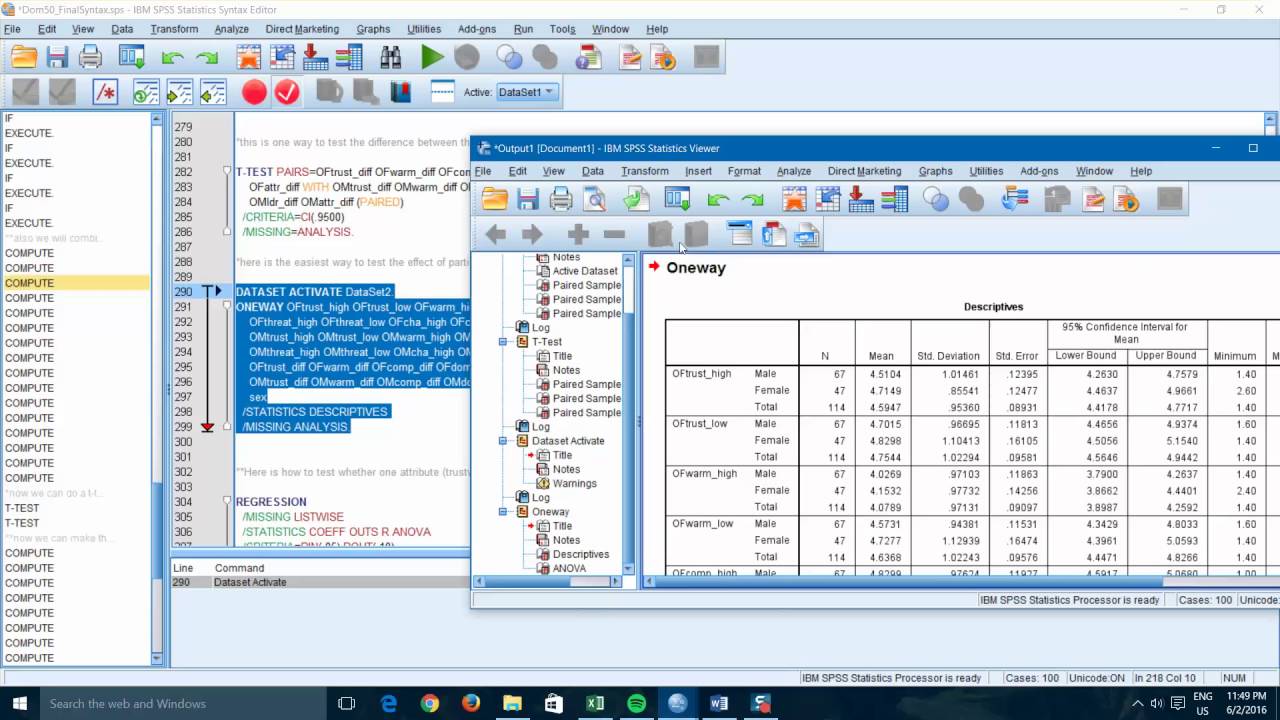Screen dimensions: 1280x720
Task: Open Windows Start menu
Action: pos(19,703)
